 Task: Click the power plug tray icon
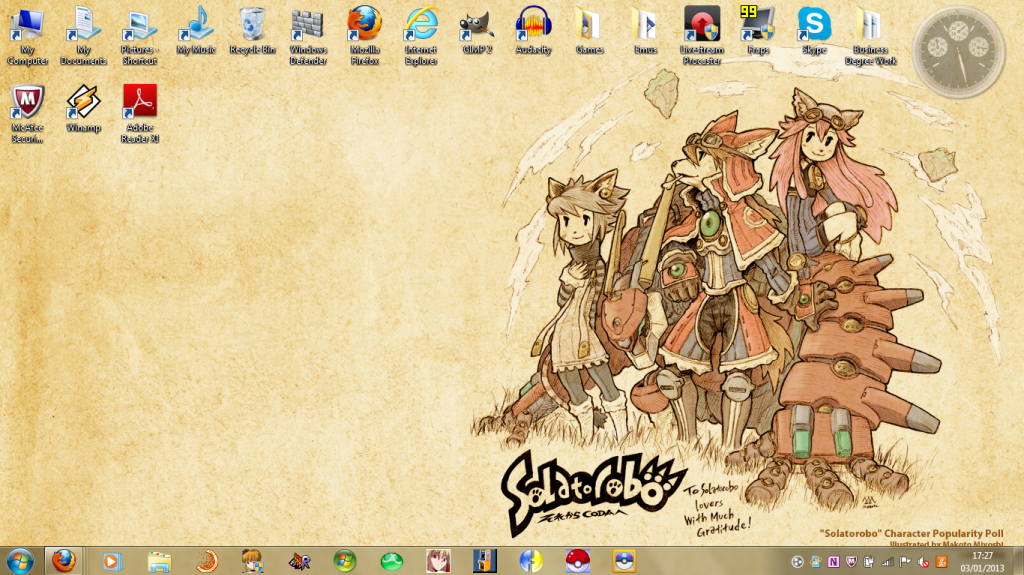point(869,562)
